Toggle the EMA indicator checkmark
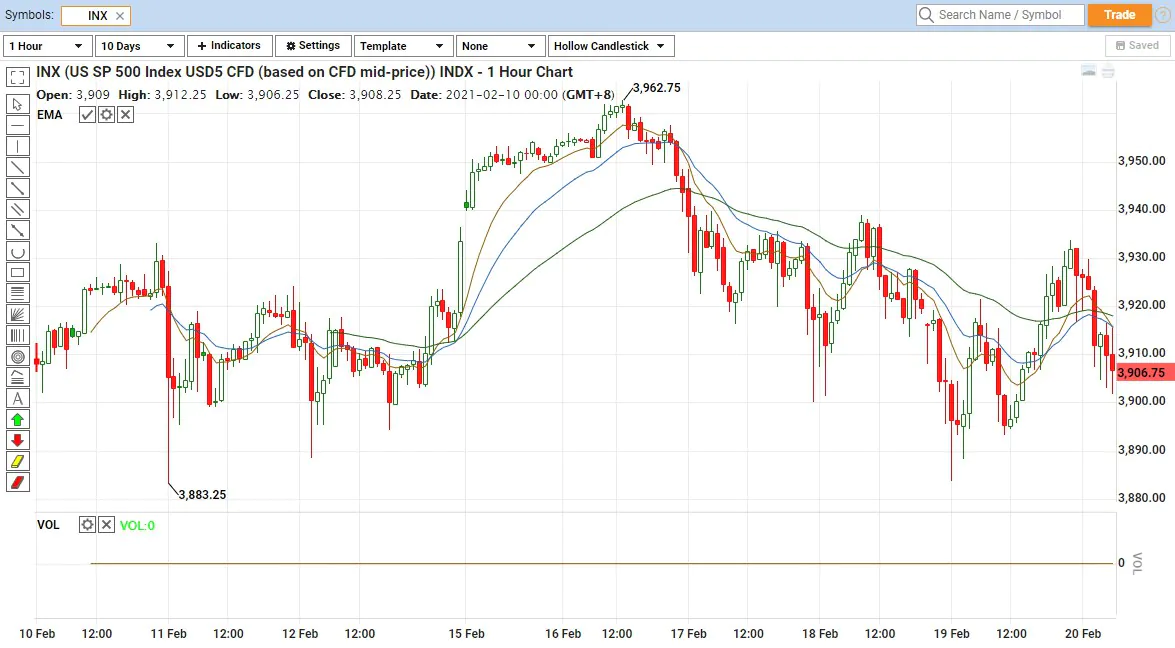 click(x=88, y=115)
